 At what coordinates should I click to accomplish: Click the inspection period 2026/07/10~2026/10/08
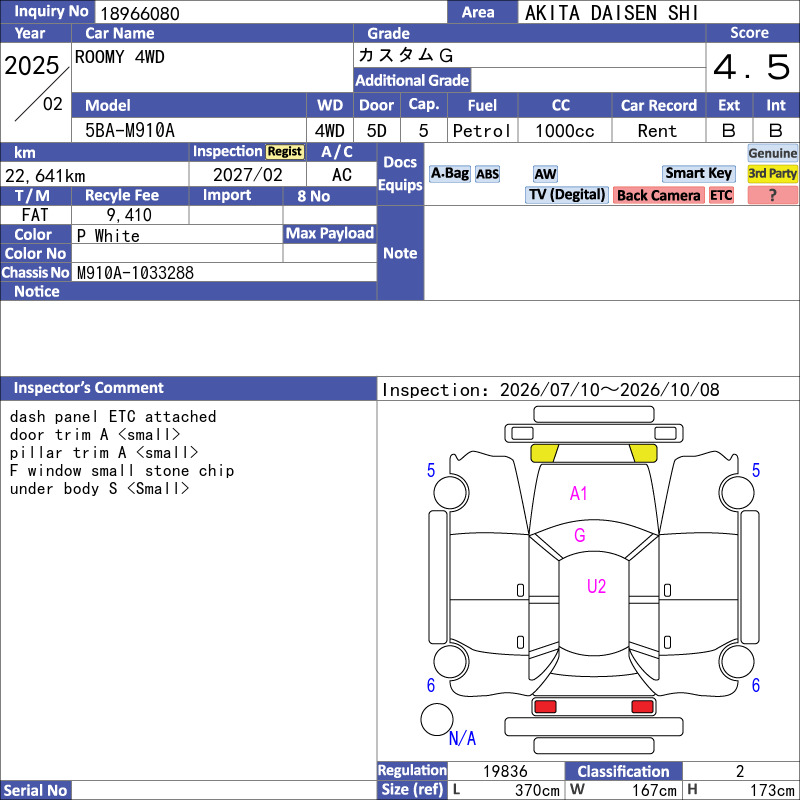(609, 390)
